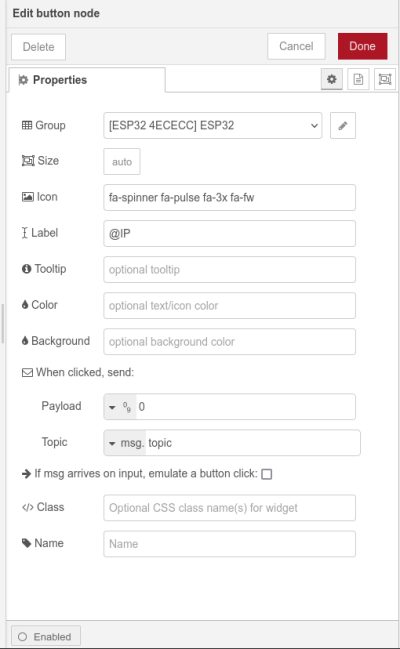Expand the Payload type selector

pyautogui.click(x=120, y=407)
